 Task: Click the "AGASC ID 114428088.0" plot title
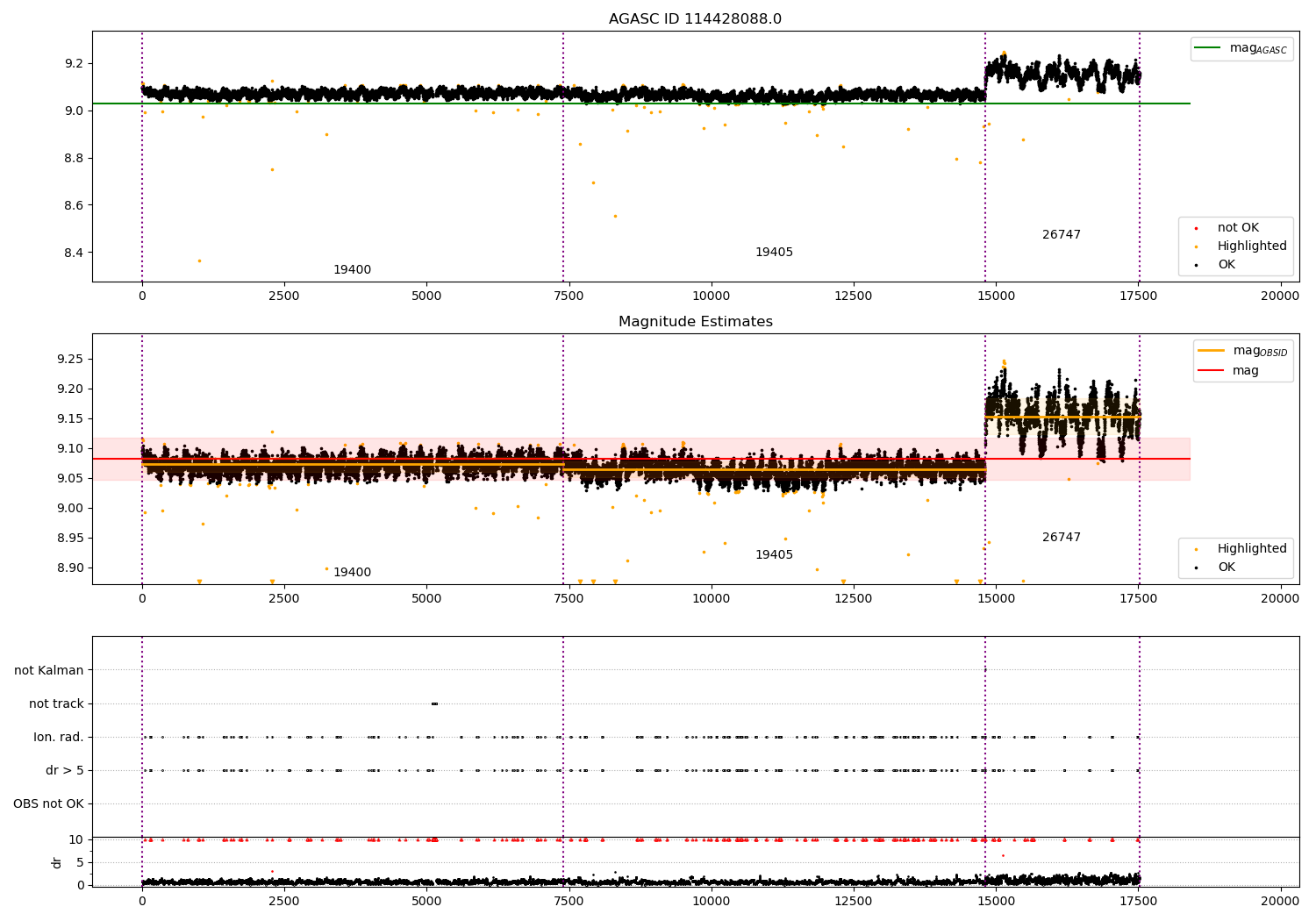(695, 19)
